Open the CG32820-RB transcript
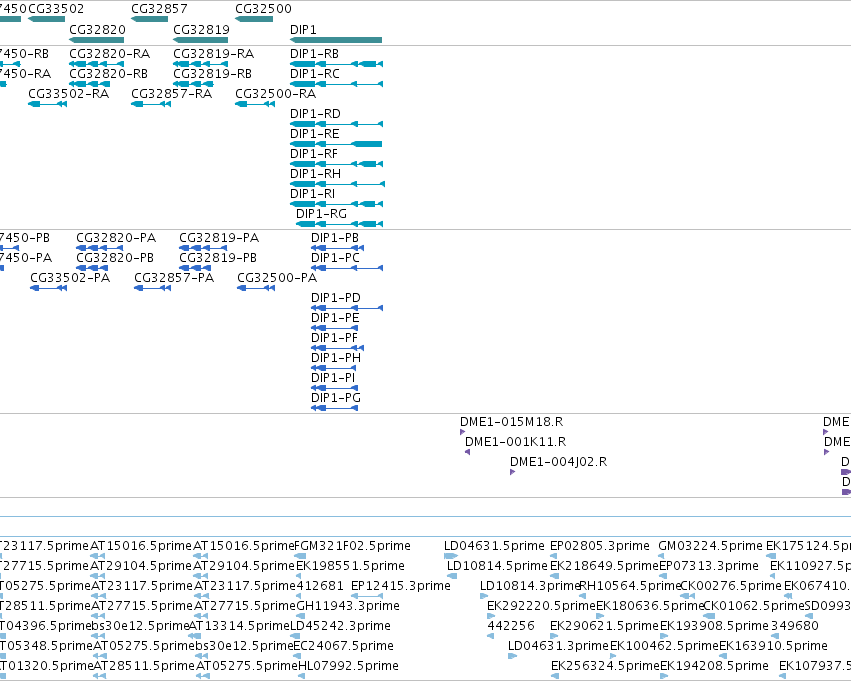The height and width of the screenshot is (681, 851). pos(90,84)
